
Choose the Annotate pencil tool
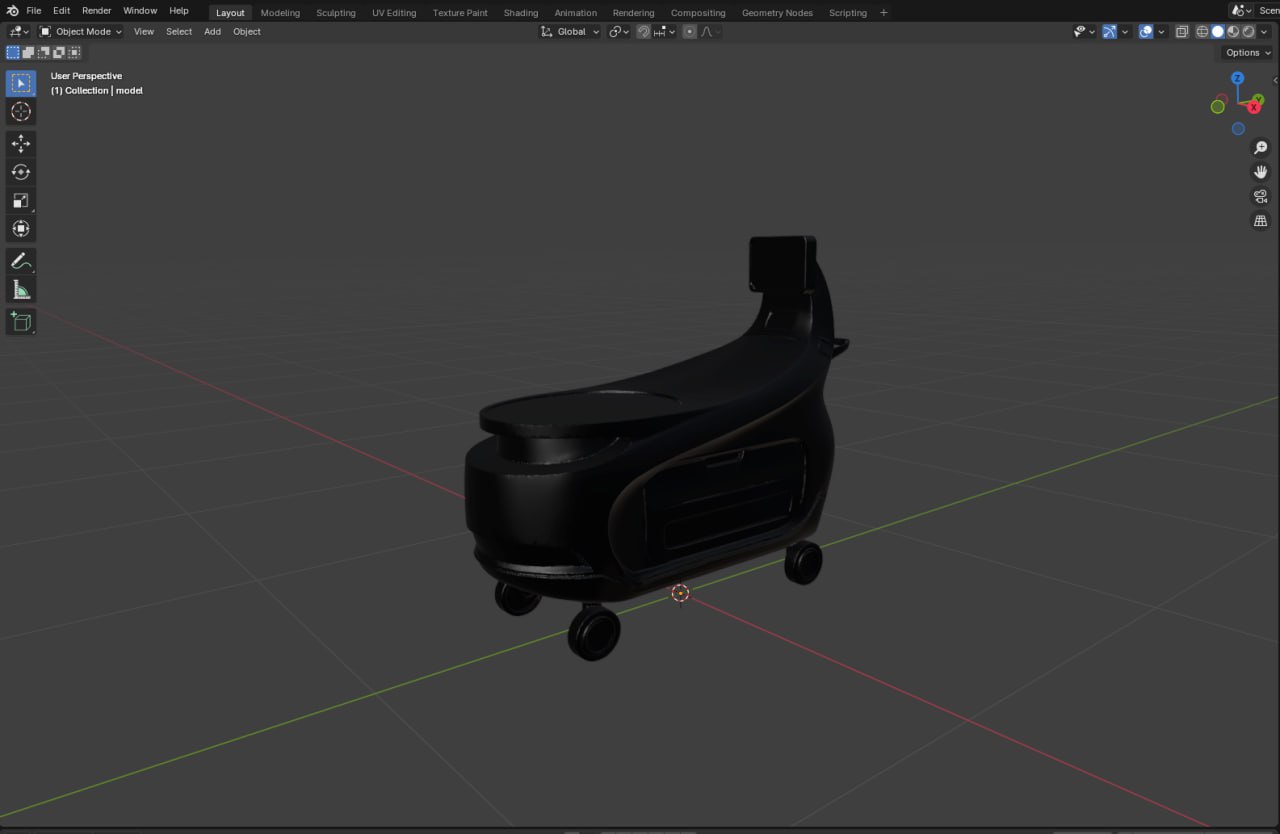[x=21, y=261]
